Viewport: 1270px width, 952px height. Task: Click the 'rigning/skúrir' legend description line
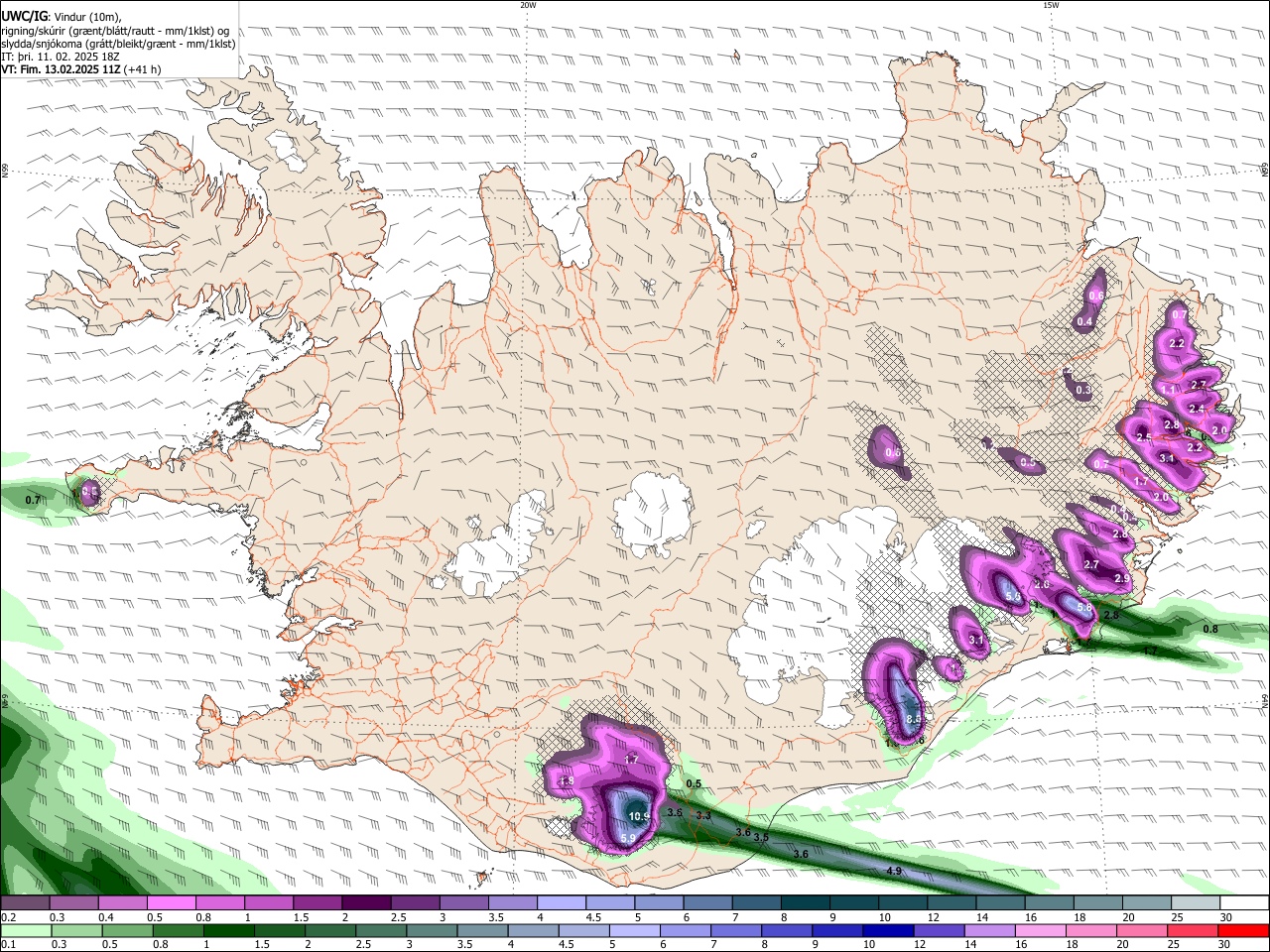tap(115, 31)
